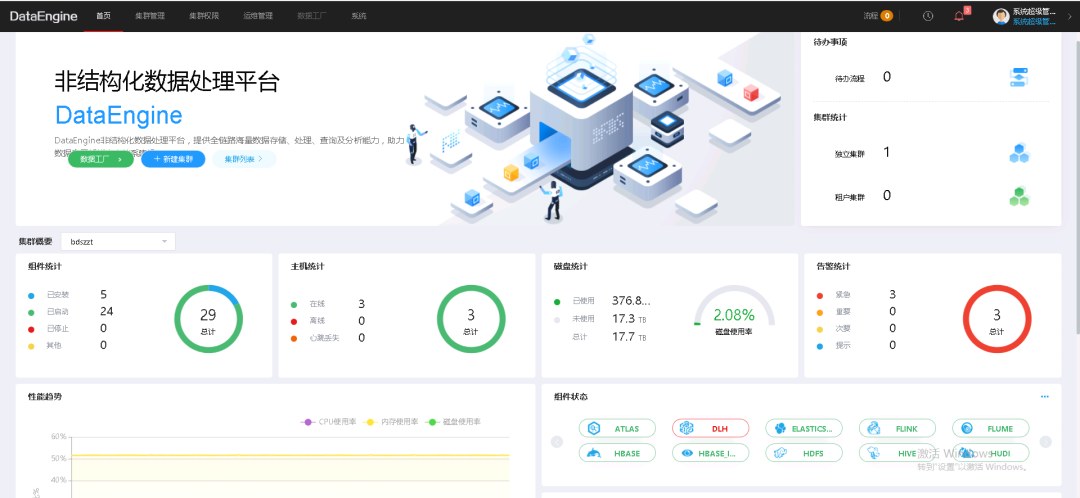Click the 紧急 alarm count 3

click(893, 295)
